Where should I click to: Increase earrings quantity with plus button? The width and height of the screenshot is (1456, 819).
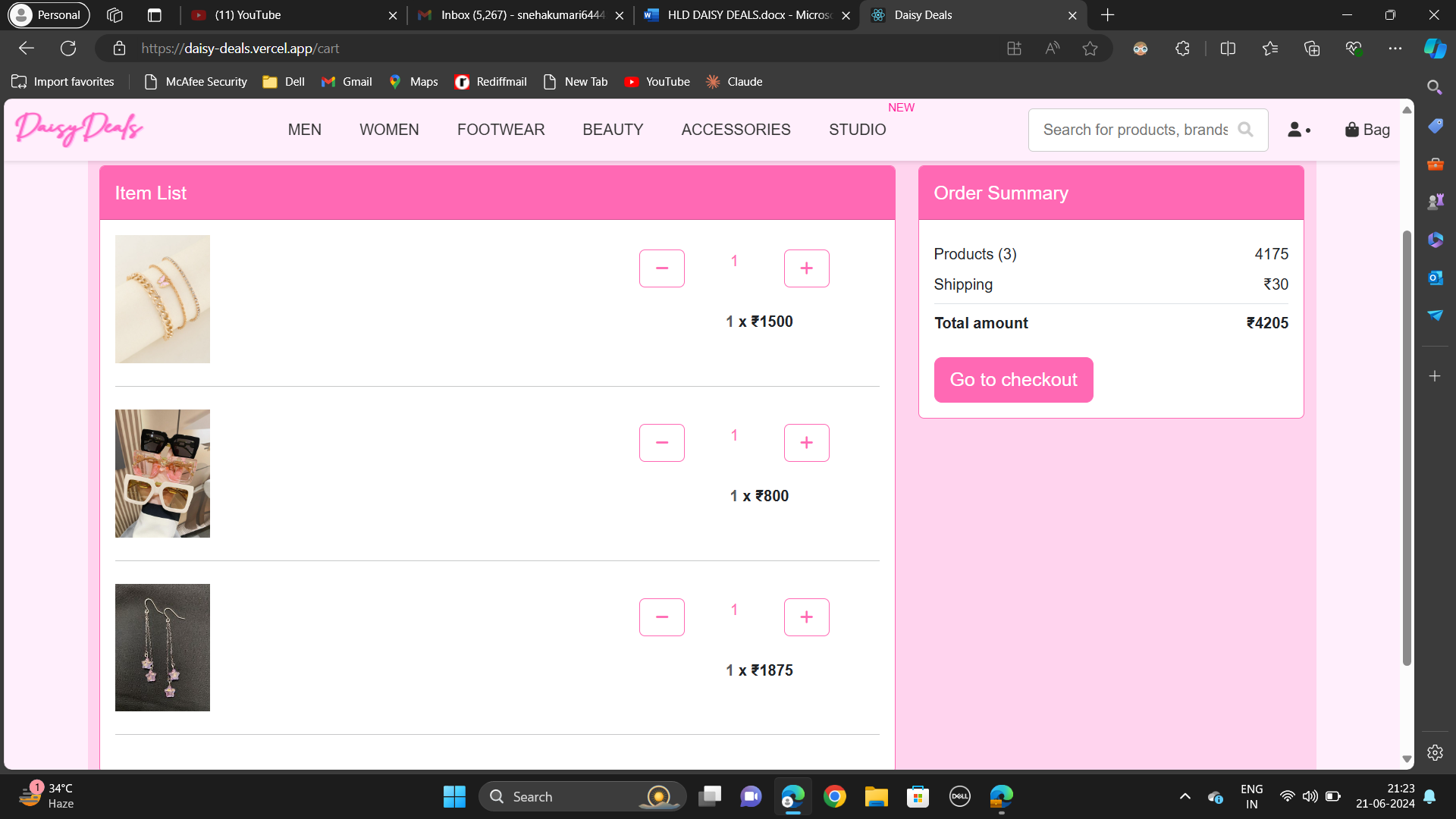click(x=806, y=617)
